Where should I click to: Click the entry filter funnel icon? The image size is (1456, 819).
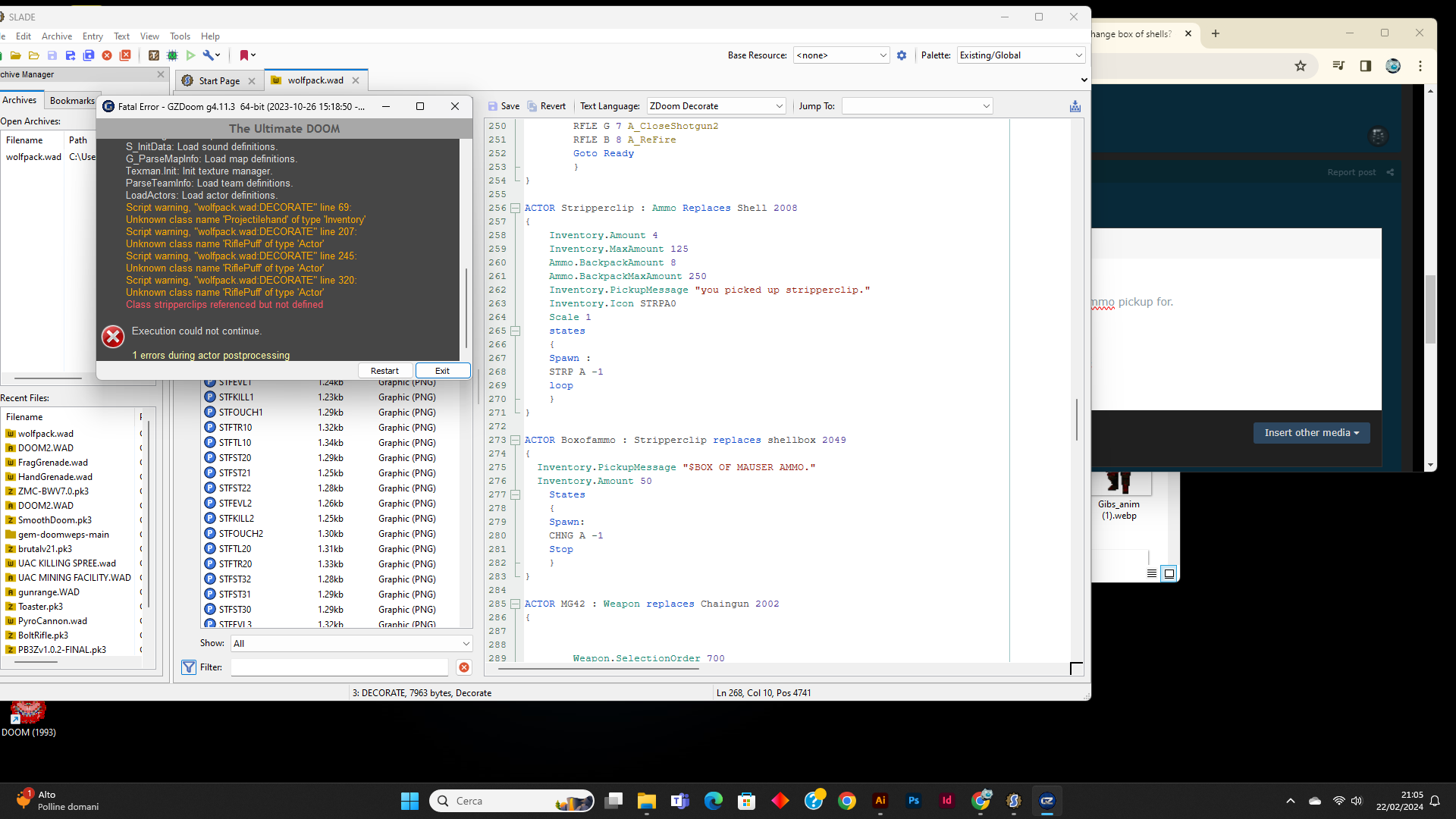click(189, 667)
